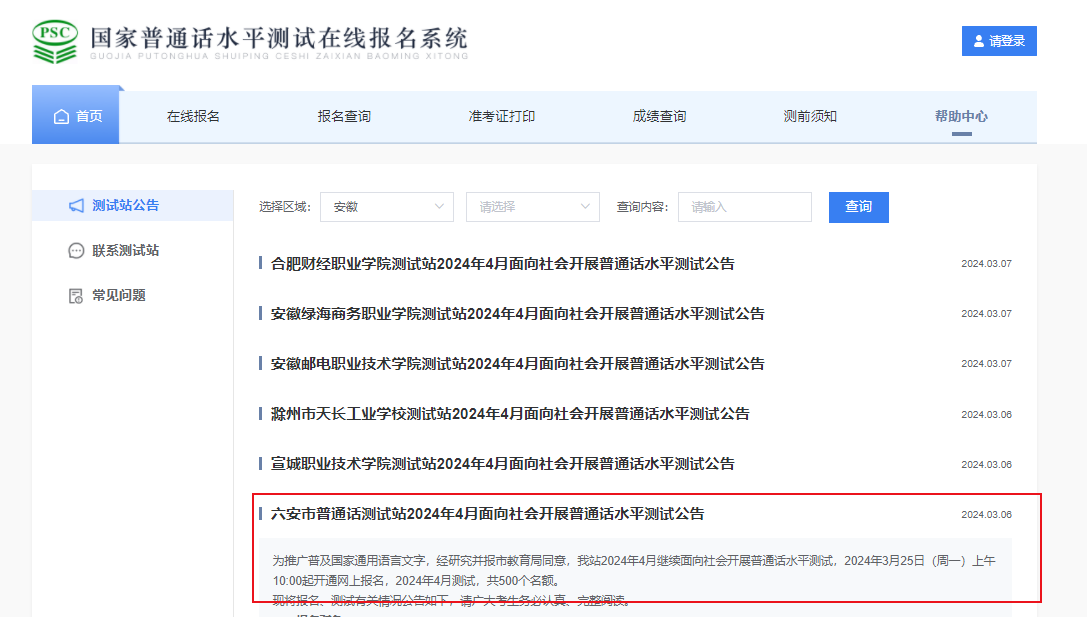Viewport: 1087px width, 617px height.
Task: Click the site title 国家普通话水平测试在线报名系统
Action: (x=279, y=37)
